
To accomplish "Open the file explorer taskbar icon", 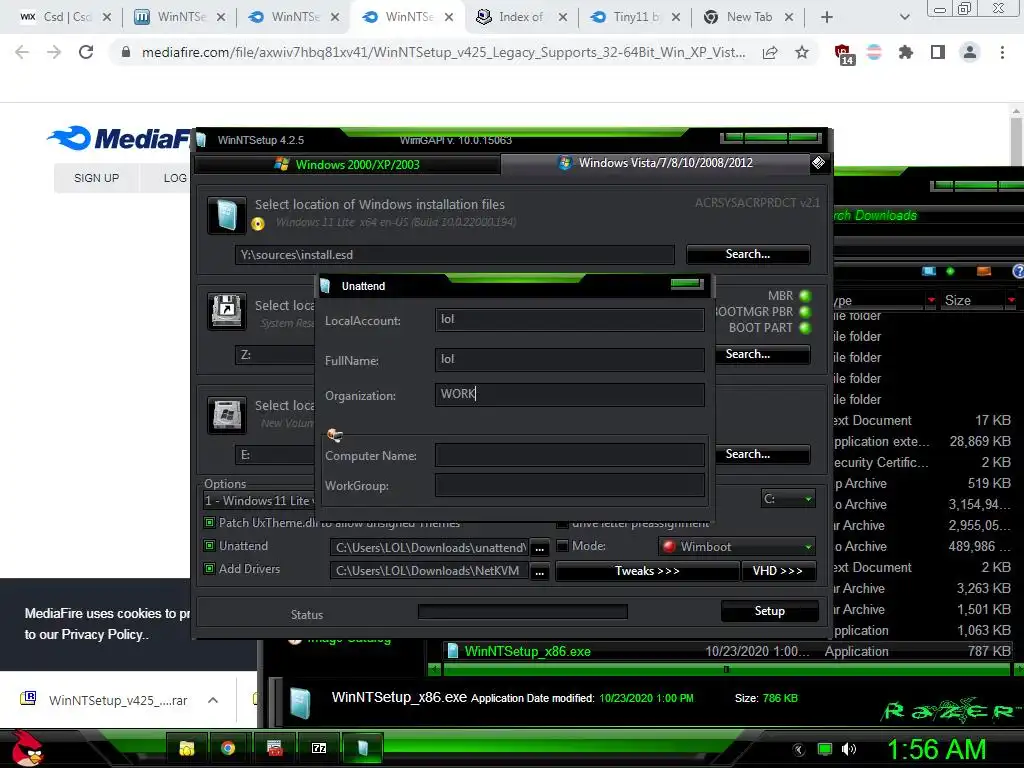I will [x=187, y=748].
